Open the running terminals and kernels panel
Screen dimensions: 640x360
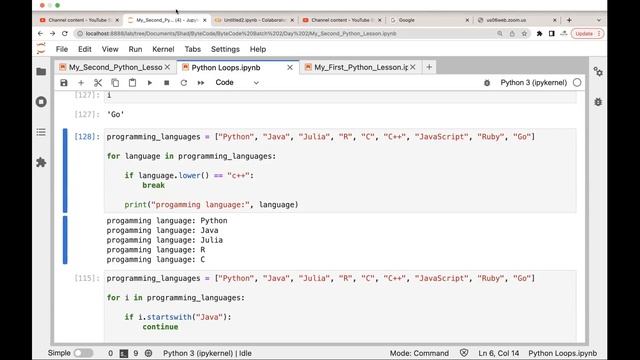click(x=41, y=102)
